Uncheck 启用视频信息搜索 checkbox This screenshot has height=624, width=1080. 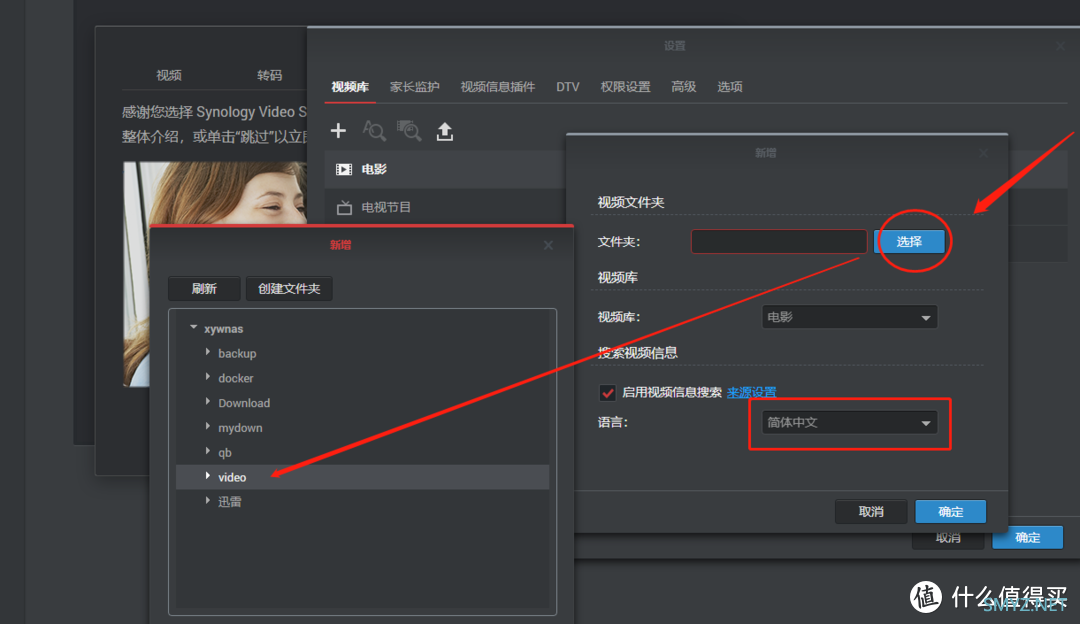click(608, 393)
